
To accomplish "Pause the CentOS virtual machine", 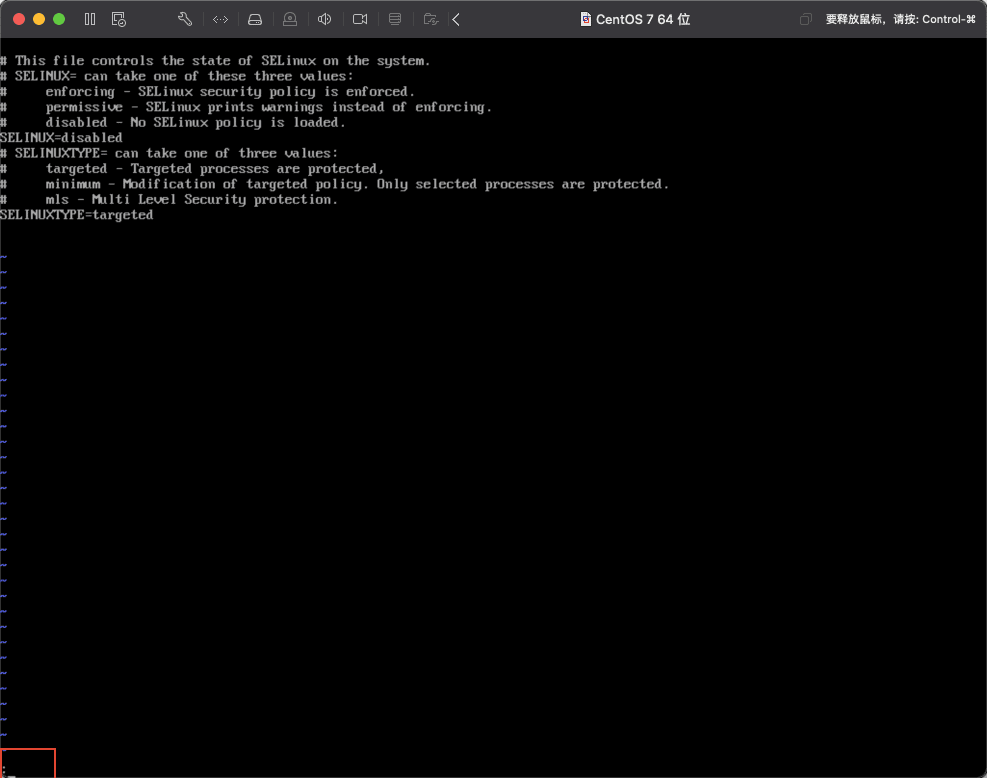I will coord(90,19).
